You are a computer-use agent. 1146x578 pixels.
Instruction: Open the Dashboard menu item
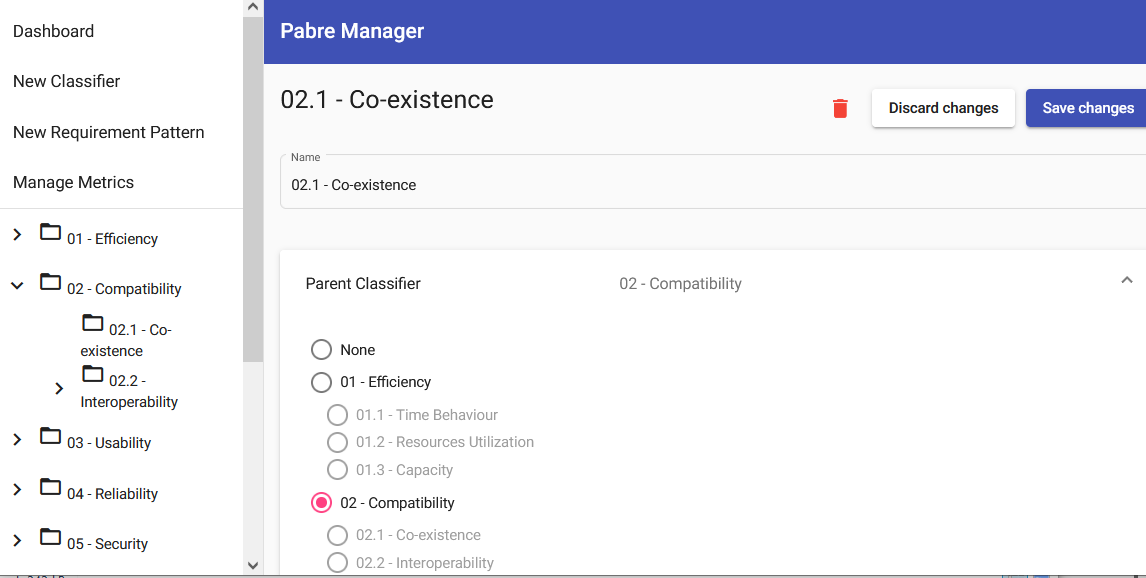tap(54, 31)
